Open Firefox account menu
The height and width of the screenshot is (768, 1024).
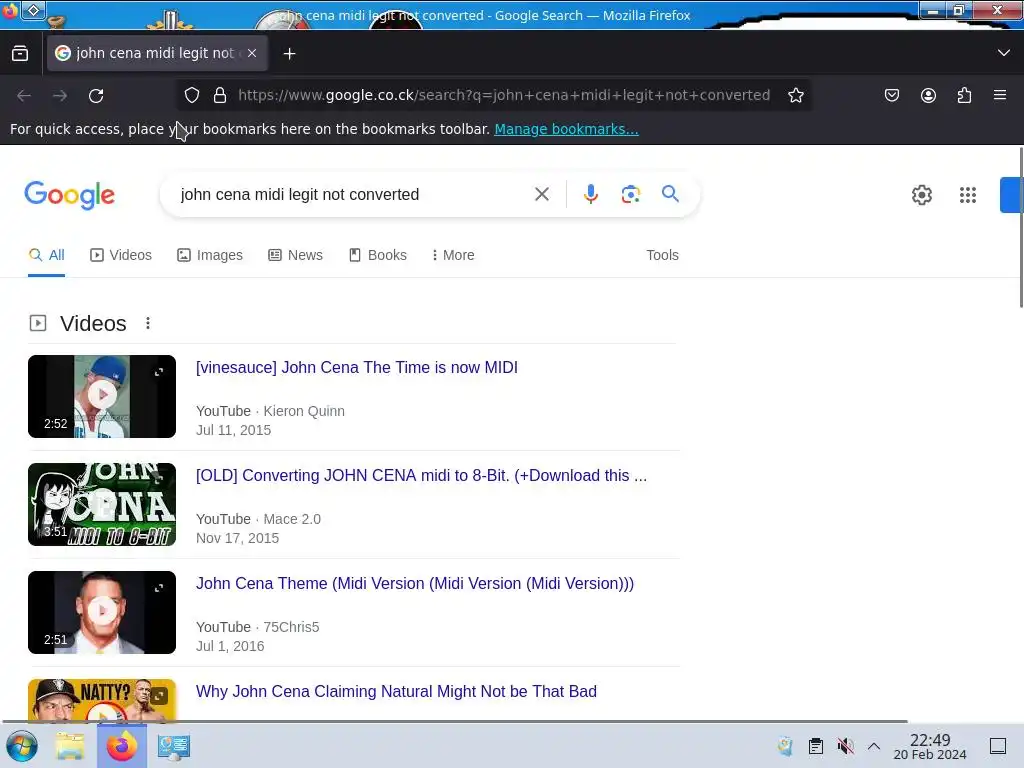[928, 95]
